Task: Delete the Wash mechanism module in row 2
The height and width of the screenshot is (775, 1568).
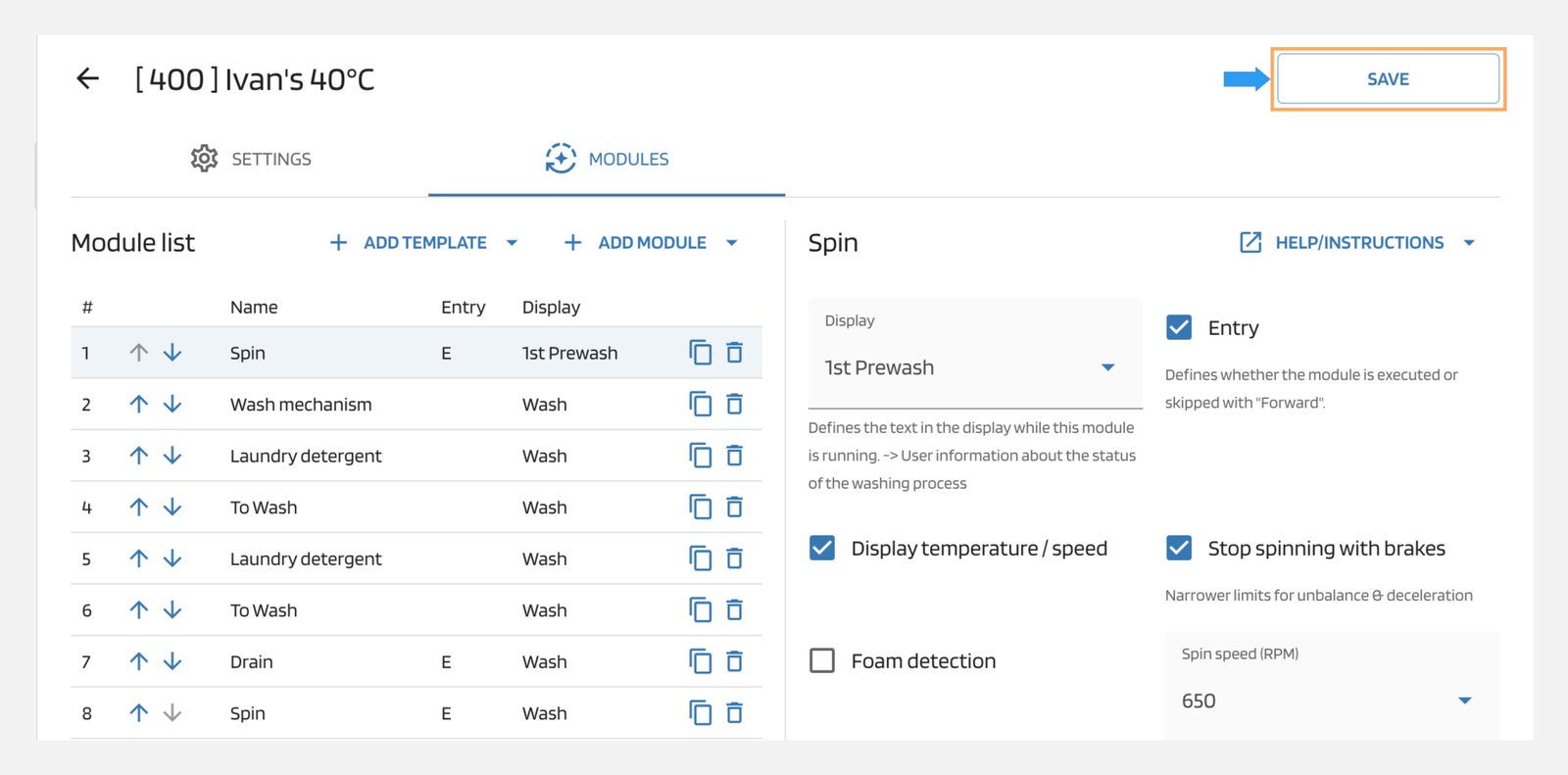Action: 734,404
